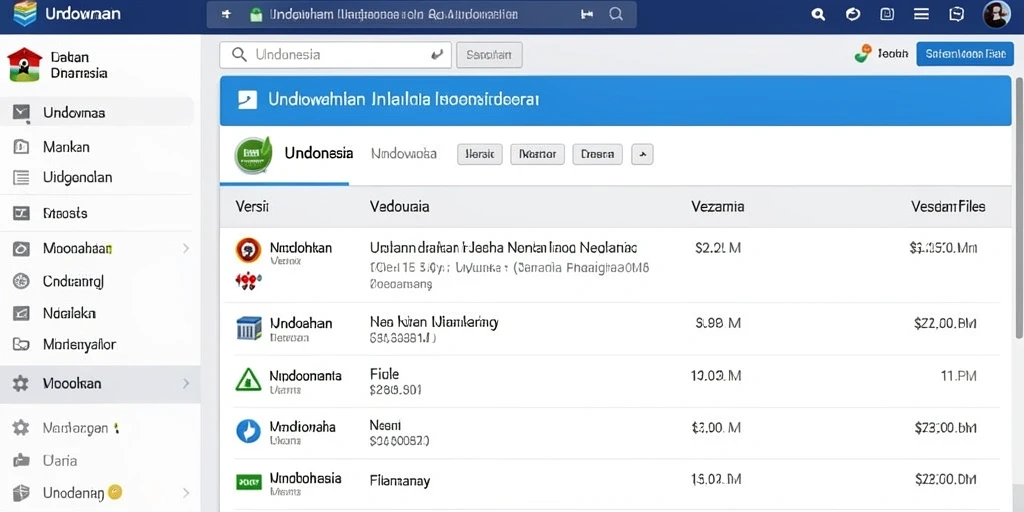Viewport: 1024px width, 512px height.
Task: Click the list icon next to Uidgenolan
Action: coord(22,177)
